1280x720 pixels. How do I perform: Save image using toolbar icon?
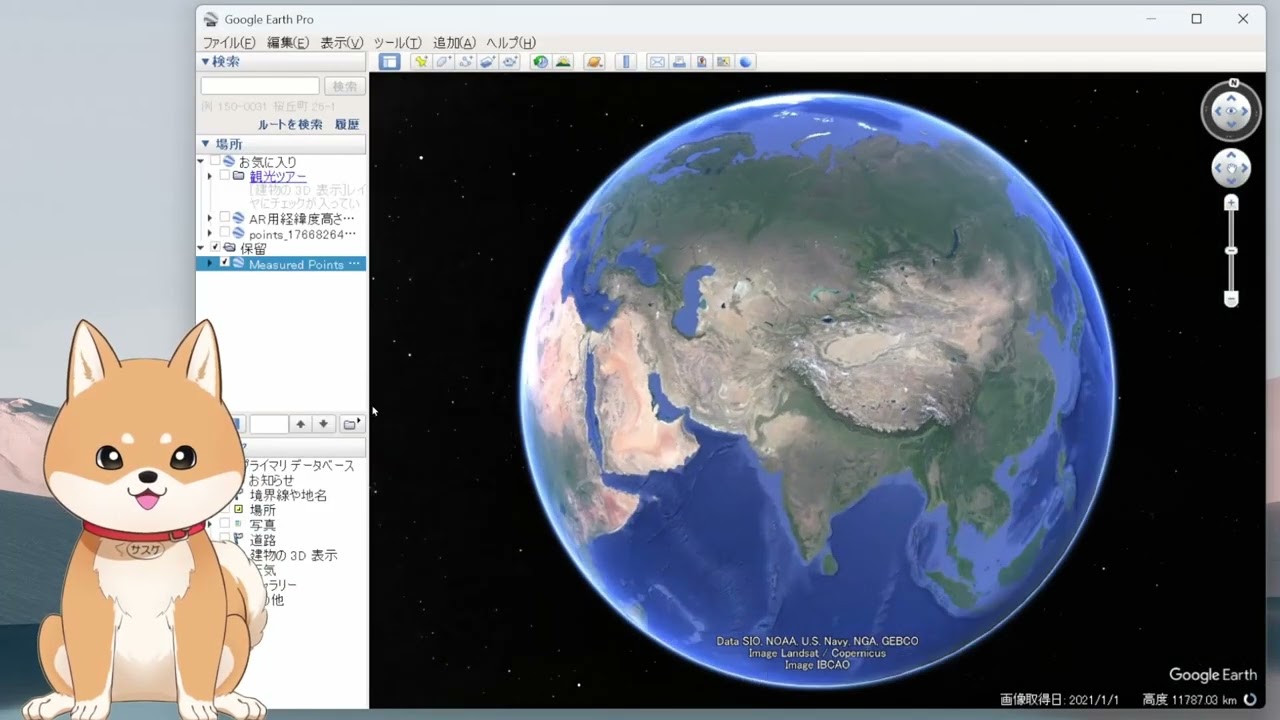coord(701,62)
